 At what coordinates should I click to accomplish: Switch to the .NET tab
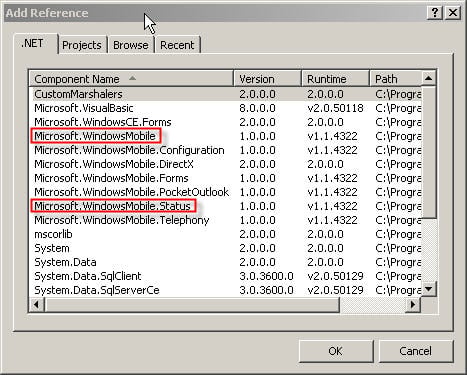click(36, 44)
